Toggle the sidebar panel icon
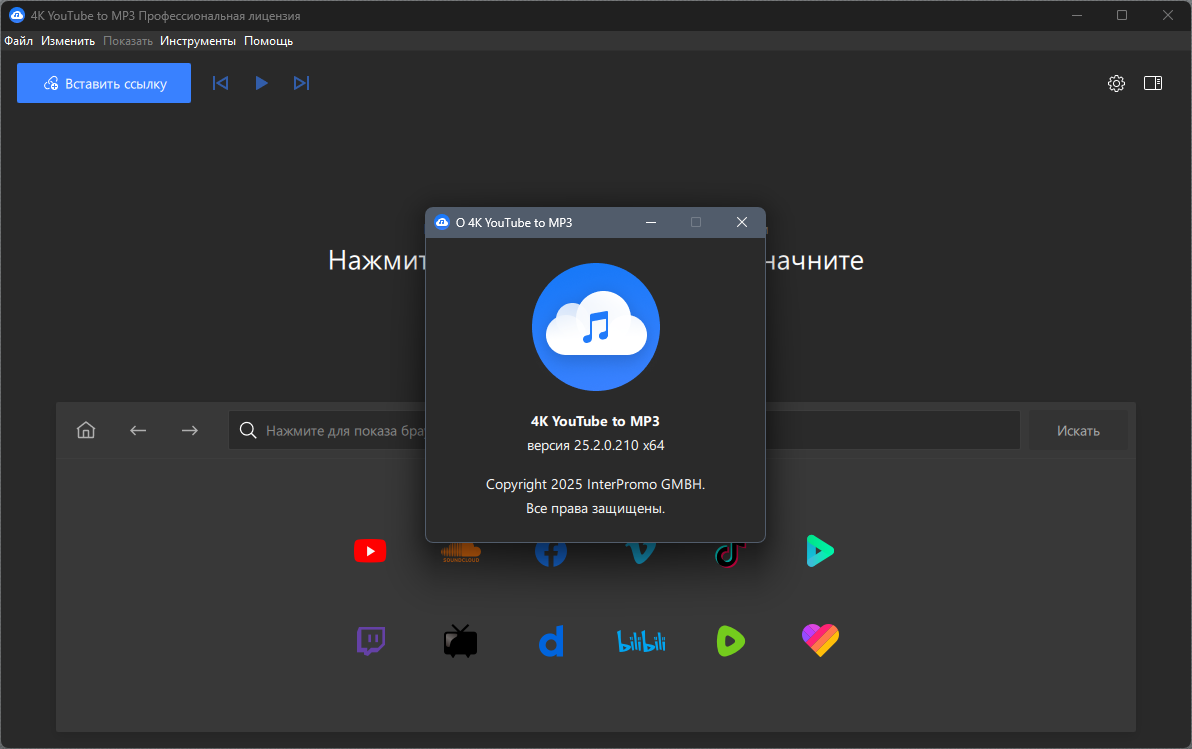The height and width of the screenshot is (749, 1192). click(x=1153, y=83)
